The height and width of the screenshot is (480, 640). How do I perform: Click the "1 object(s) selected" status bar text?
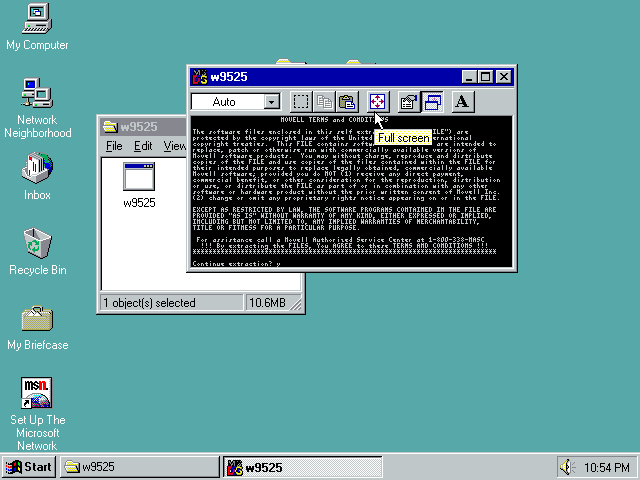149,303
